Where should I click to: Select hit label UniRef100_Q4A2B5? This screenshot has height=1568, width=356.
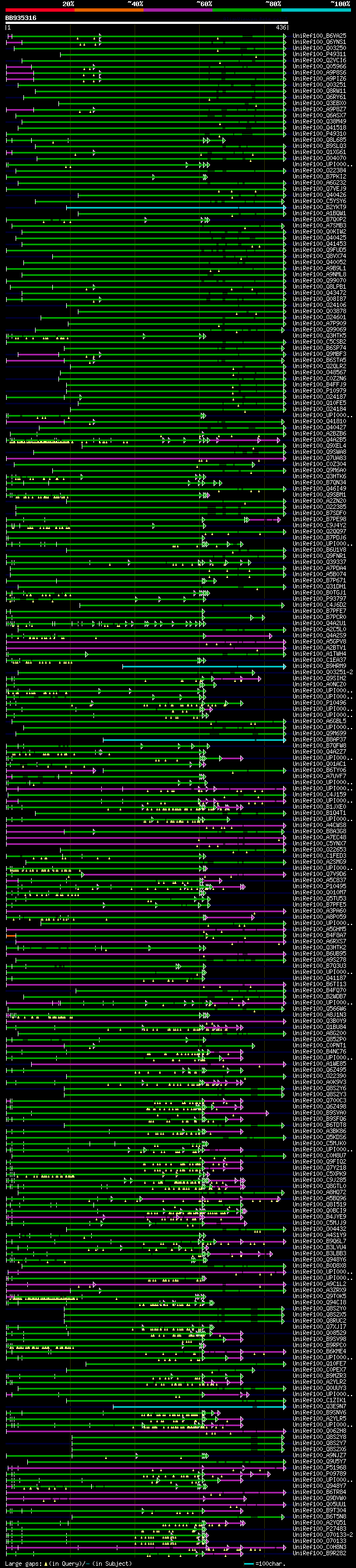pos(319,439)
